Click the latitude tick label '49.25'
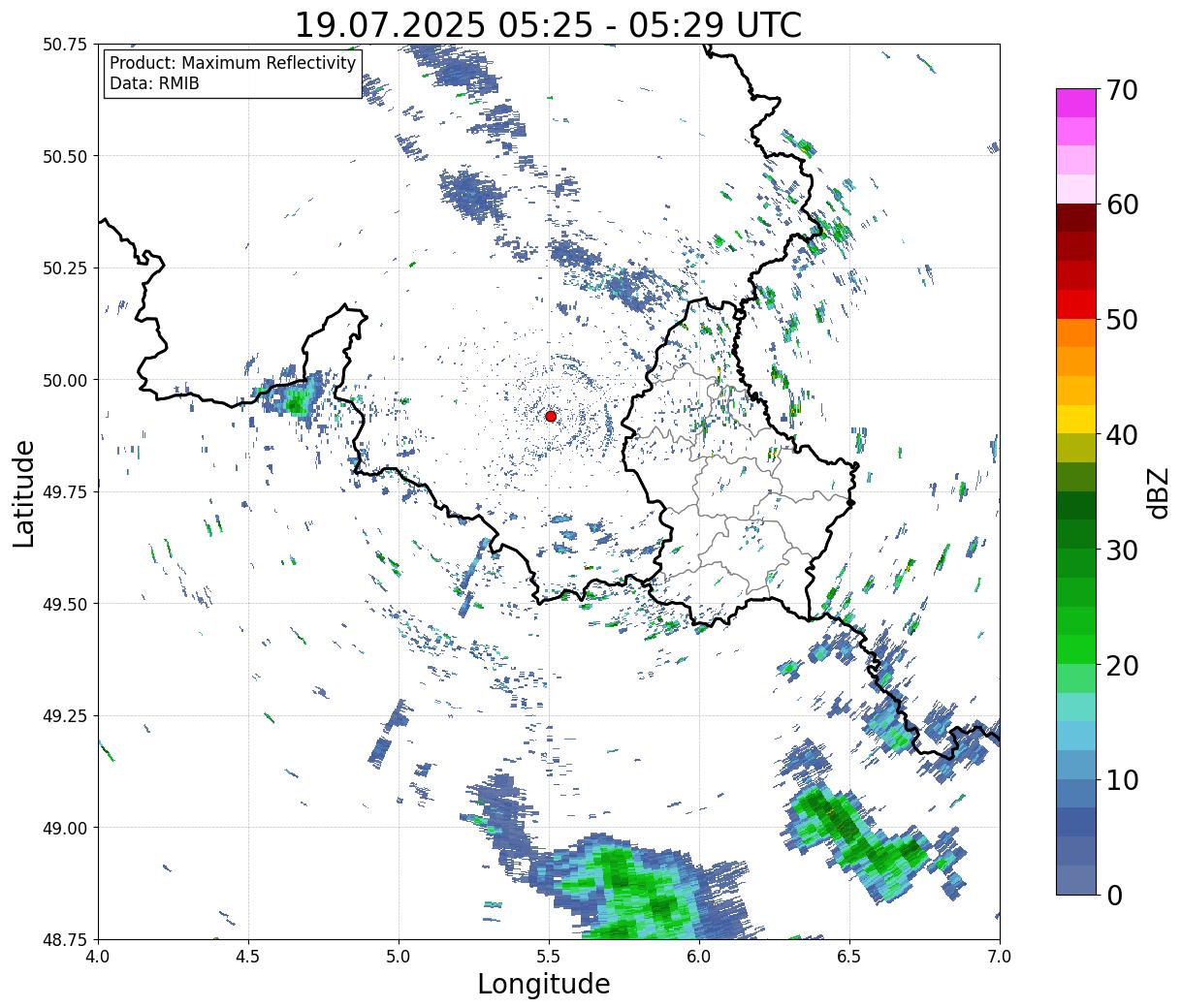This screenshot has height=1008, width=1182. [65, 716]
